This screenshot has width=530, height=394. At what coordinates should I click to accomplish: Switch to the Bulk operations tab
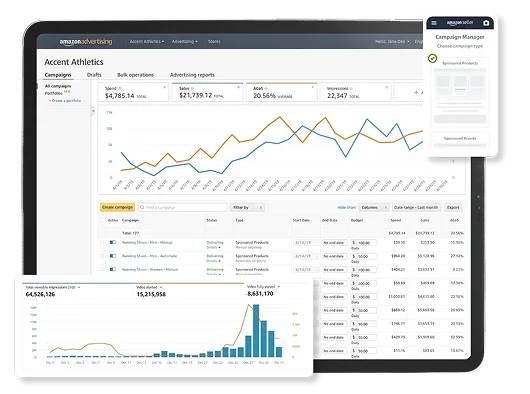click(x=135, y=75)
